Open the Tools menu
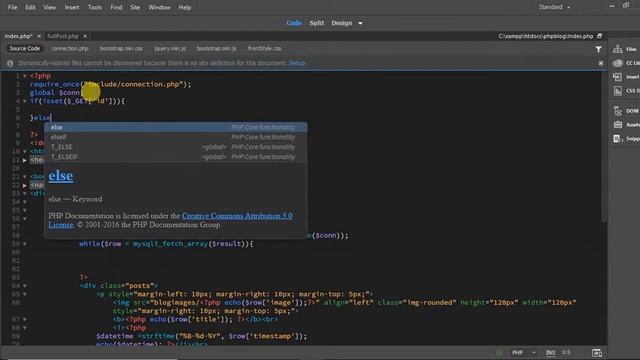Viewport: 640px width, 360px height. (x=95, y=7)
